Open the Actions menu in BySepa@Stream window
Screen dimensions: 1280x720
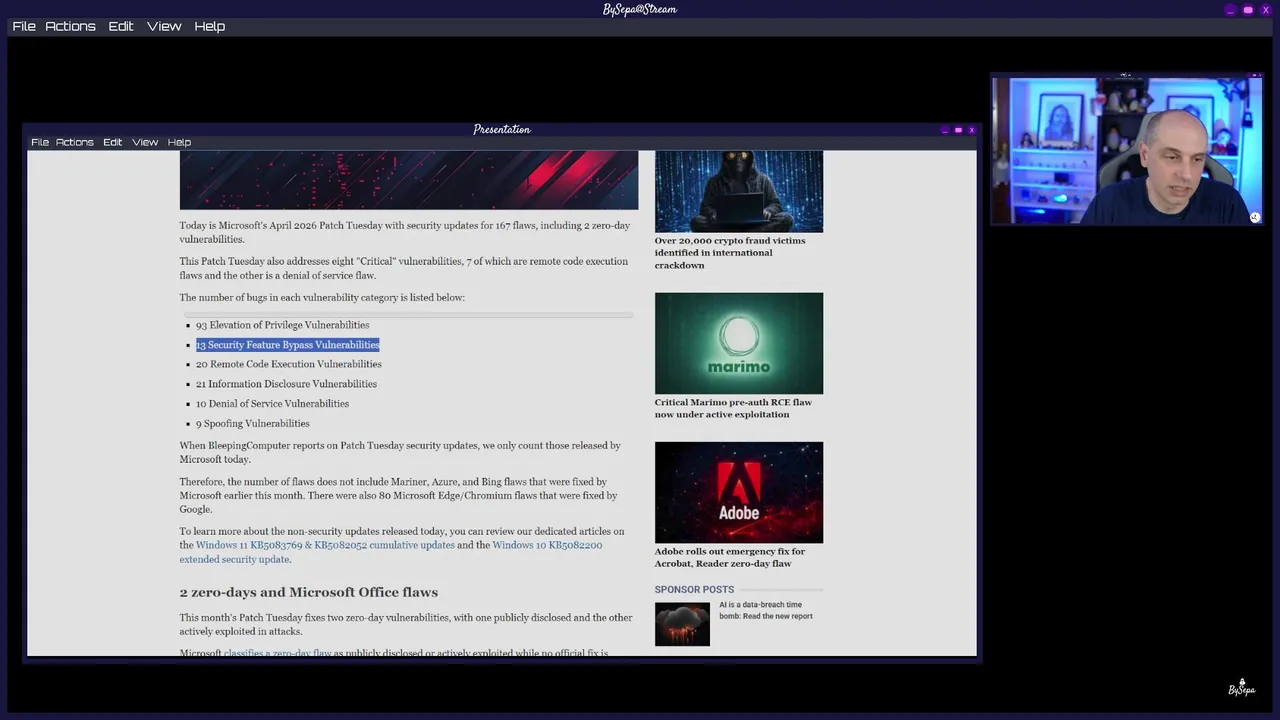[70, 26]
